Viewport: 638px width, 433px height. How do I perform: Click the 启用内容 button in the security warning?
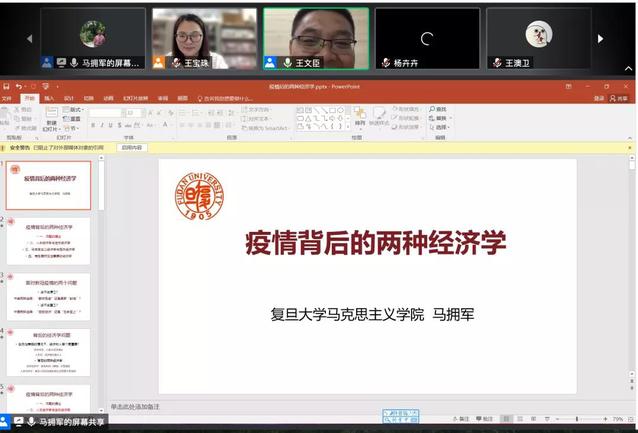click(x=131, y=147)
